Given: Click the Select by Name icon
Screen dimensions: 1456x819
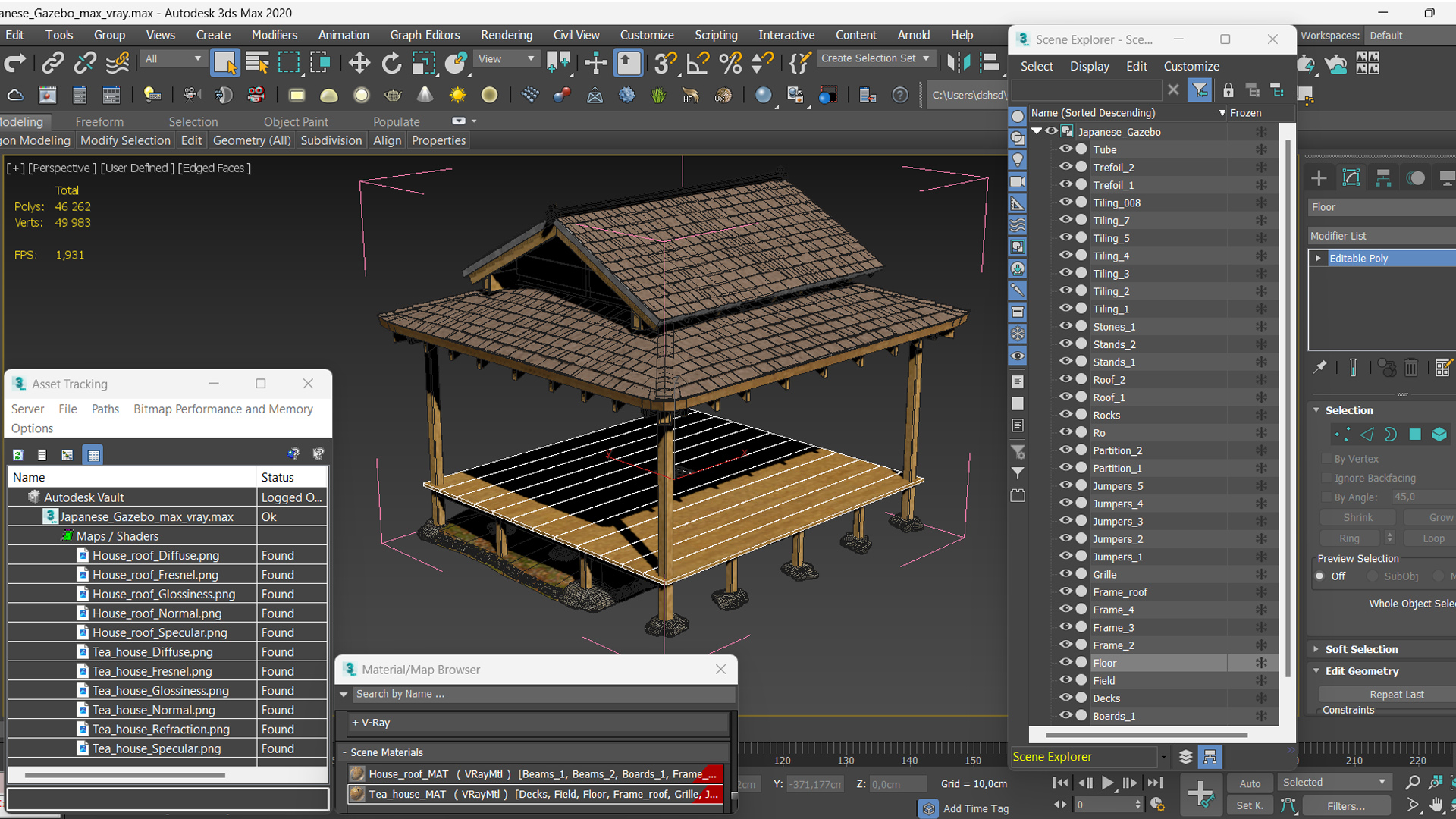Looking at the screenshot, I should [x=258, y=63].
